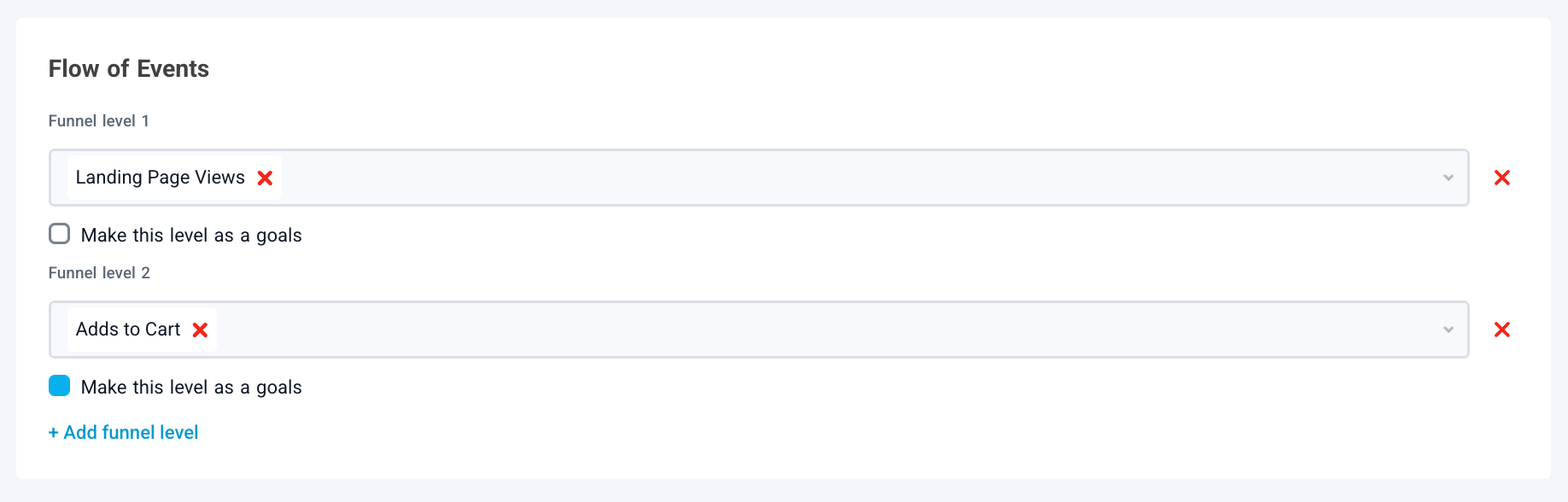Click empty space inside Funnel level 2 select box
This screenshot has width=1568, height=502.
769,330
